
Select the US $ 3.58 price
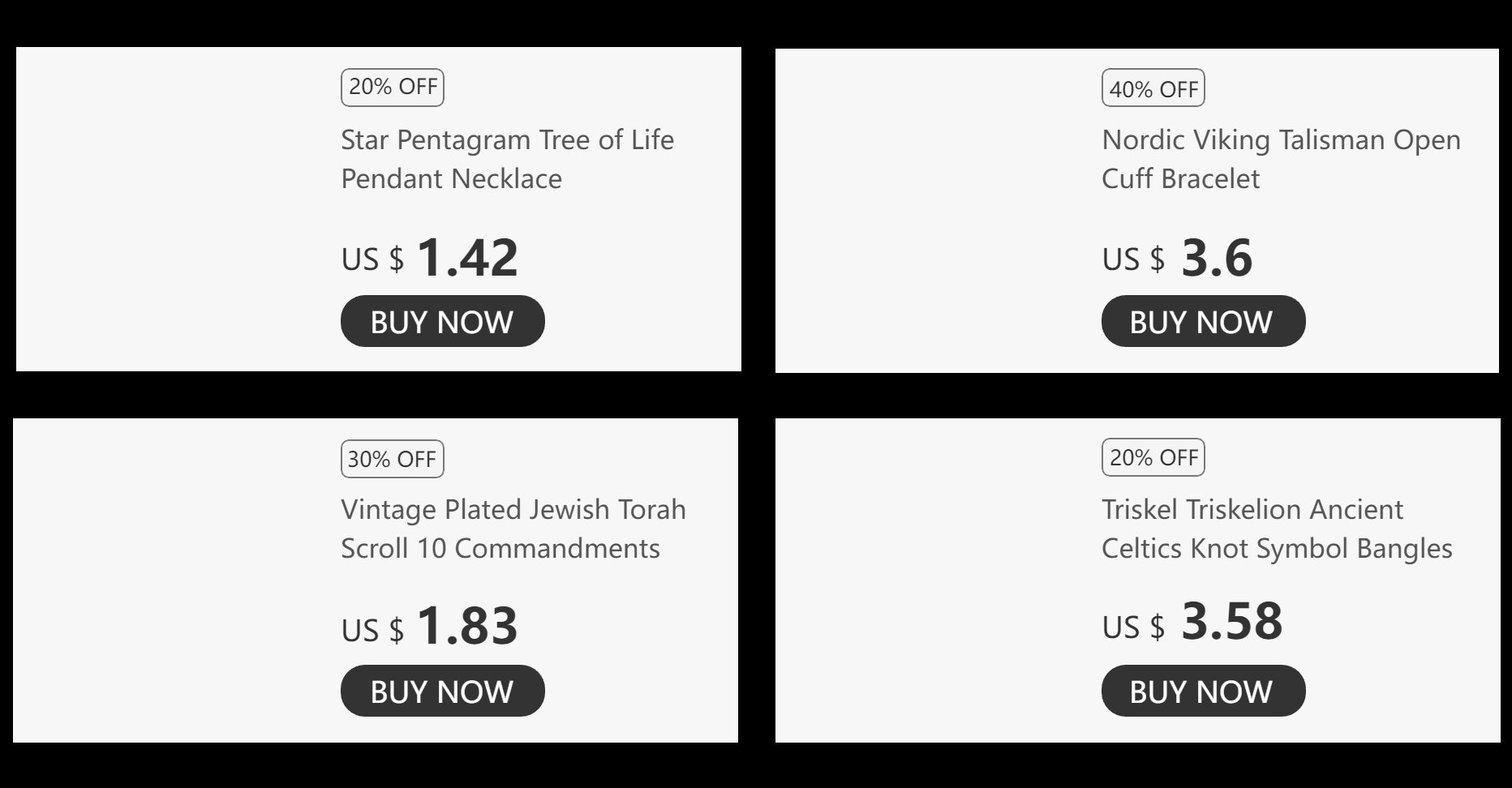pos(1192,623)
